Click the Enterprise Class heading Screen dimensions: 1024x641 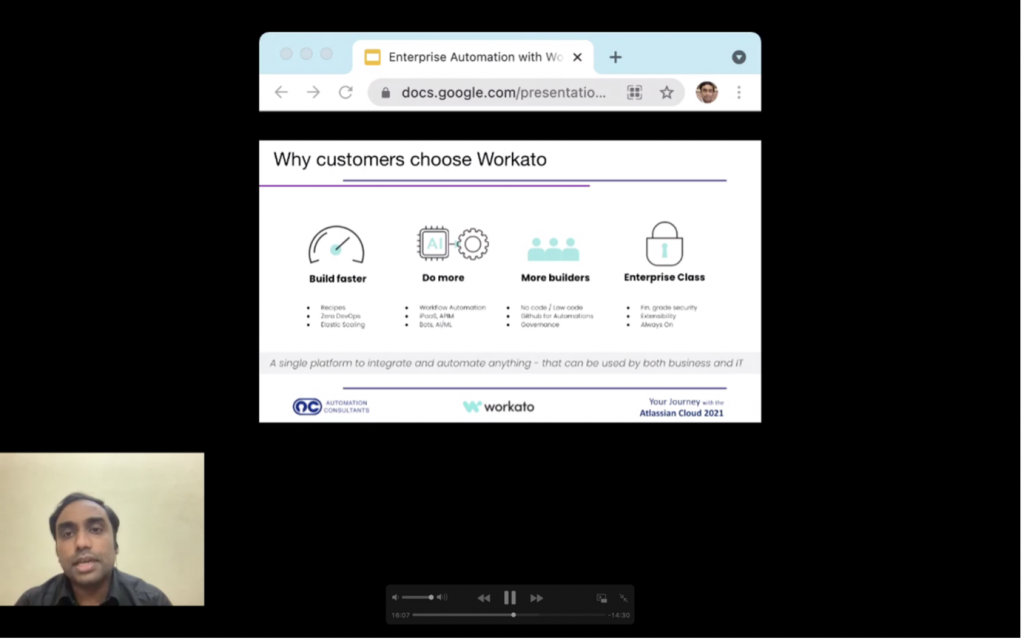click(664, 277)
